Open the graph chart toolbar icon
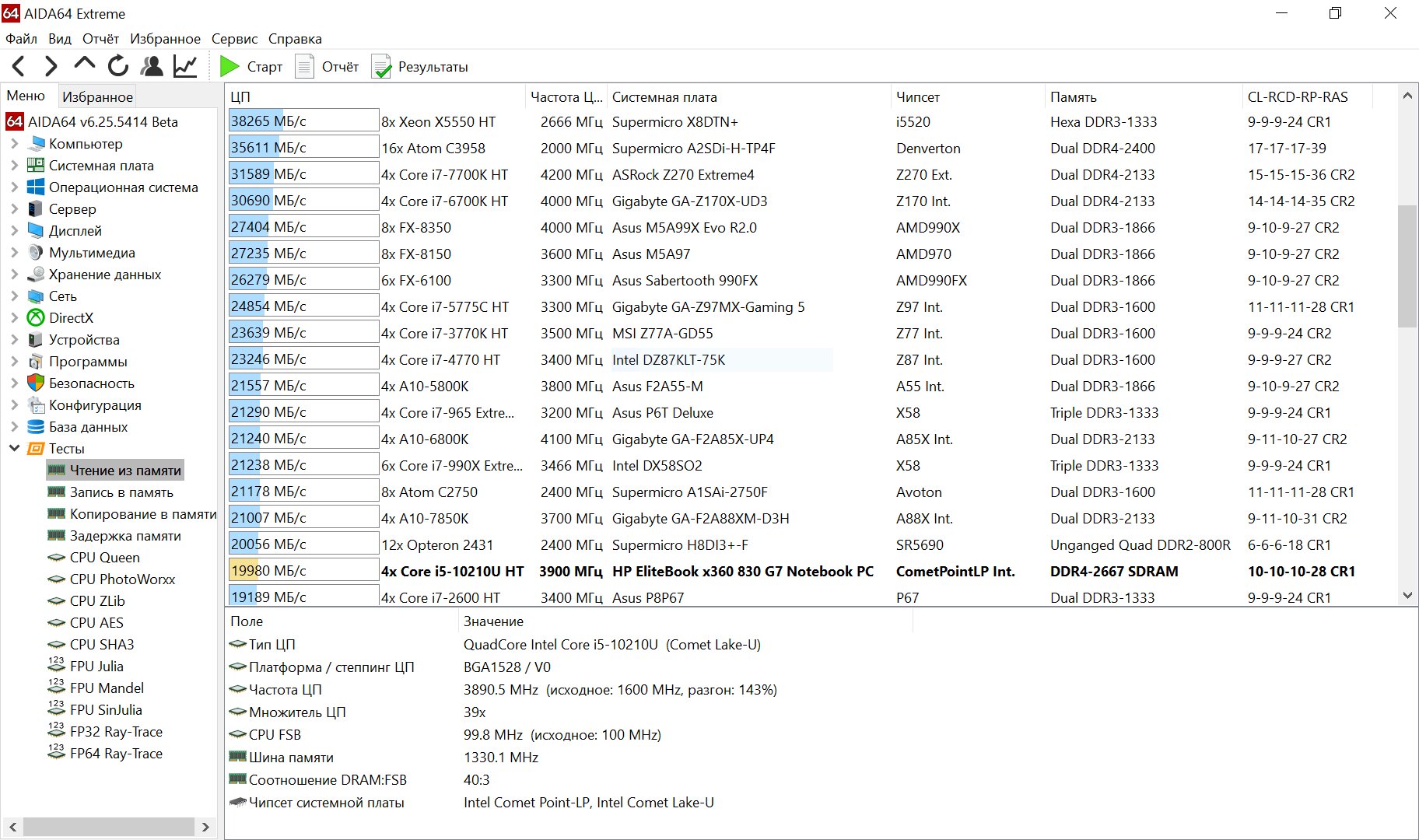 (x=185, y=67)
